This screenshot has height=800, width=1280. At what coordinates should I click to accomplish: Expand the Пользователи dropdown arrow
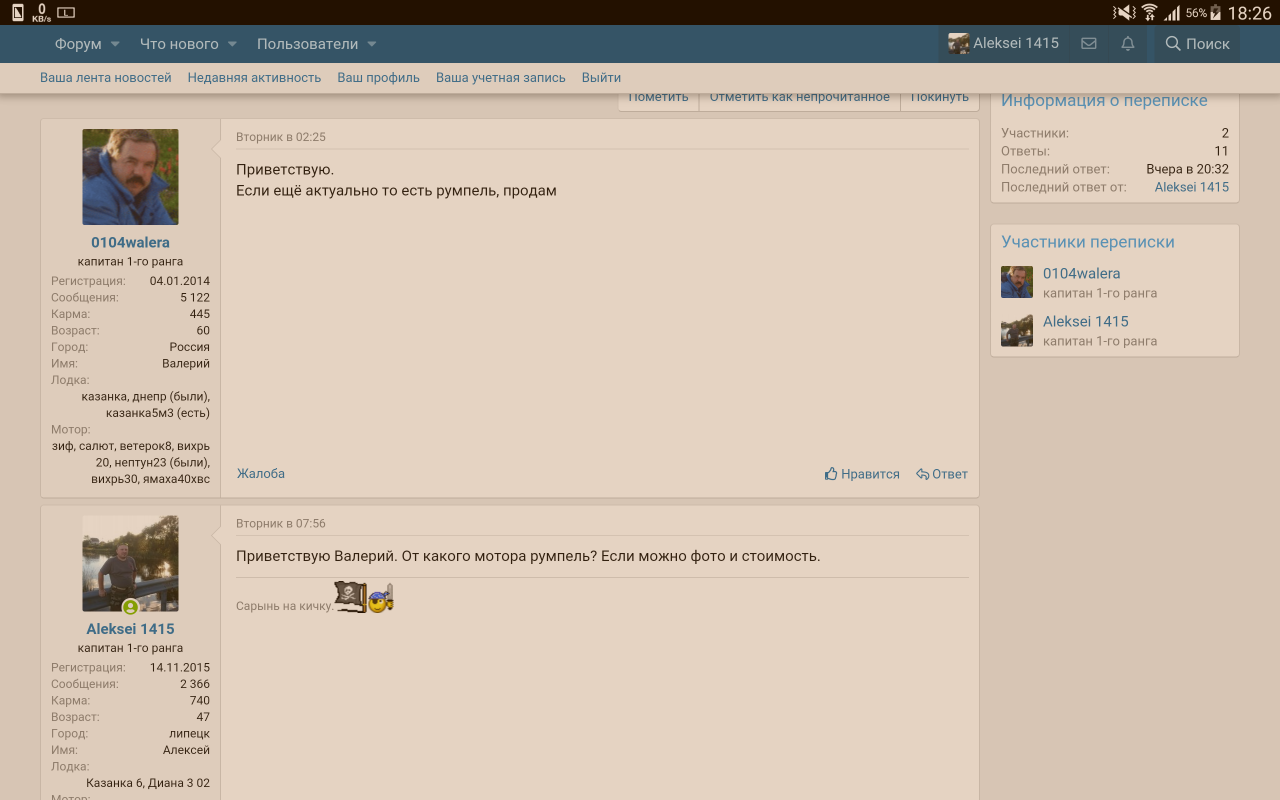tap(372, 44)
